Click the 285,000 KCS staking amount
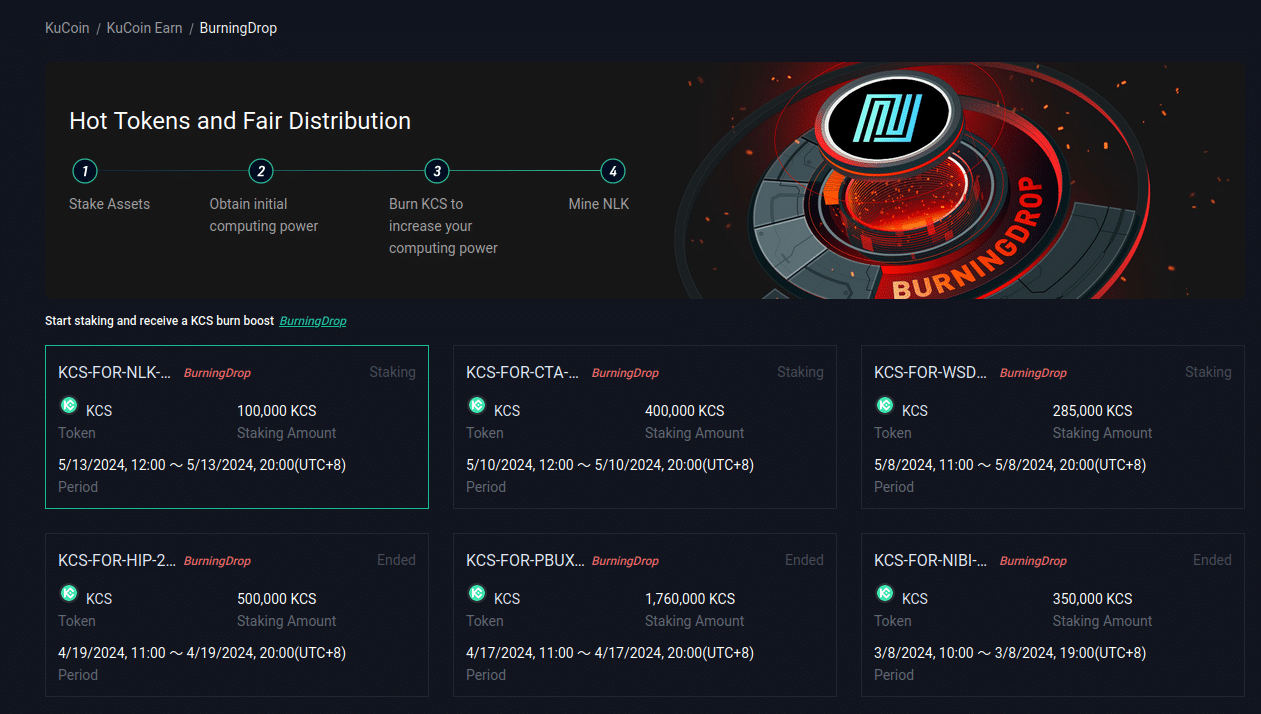 coord(1093,411)
